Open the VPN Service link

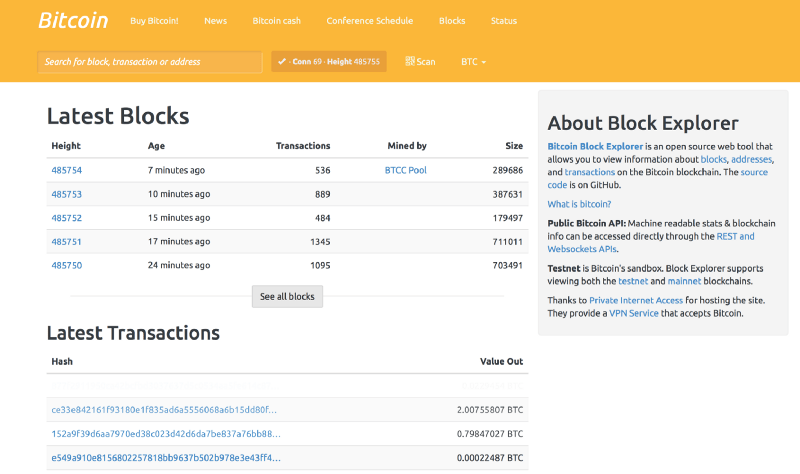634,313
